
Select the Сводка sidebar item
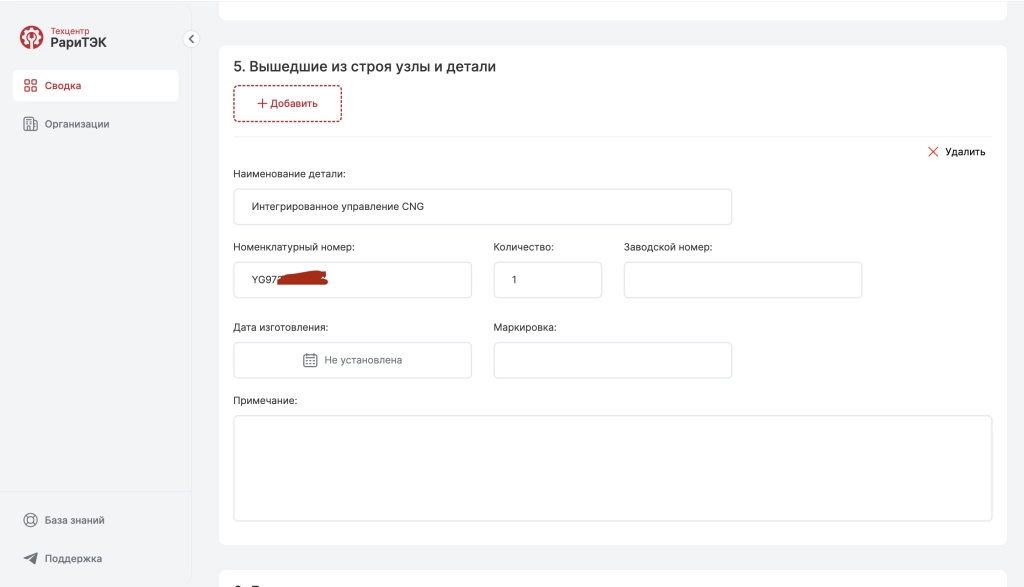pos(63,85)
